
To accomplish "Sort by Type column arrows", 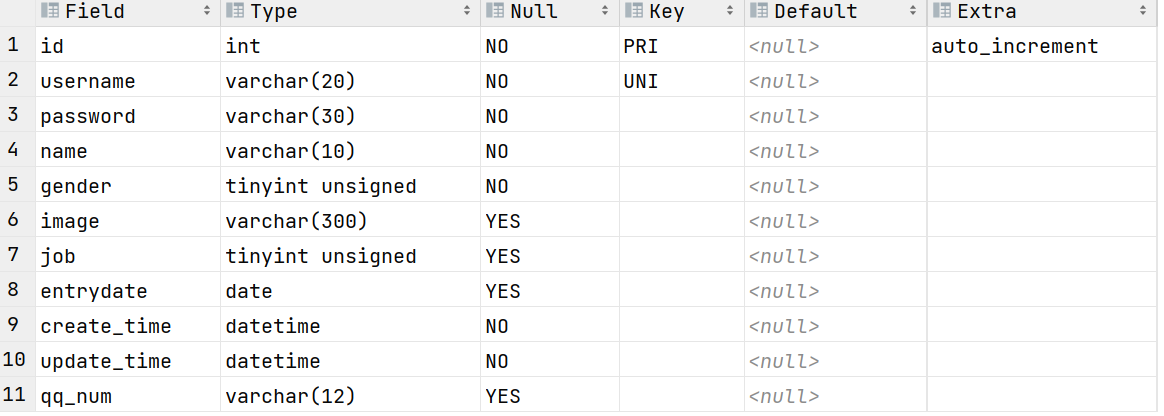I will point(467,12).
